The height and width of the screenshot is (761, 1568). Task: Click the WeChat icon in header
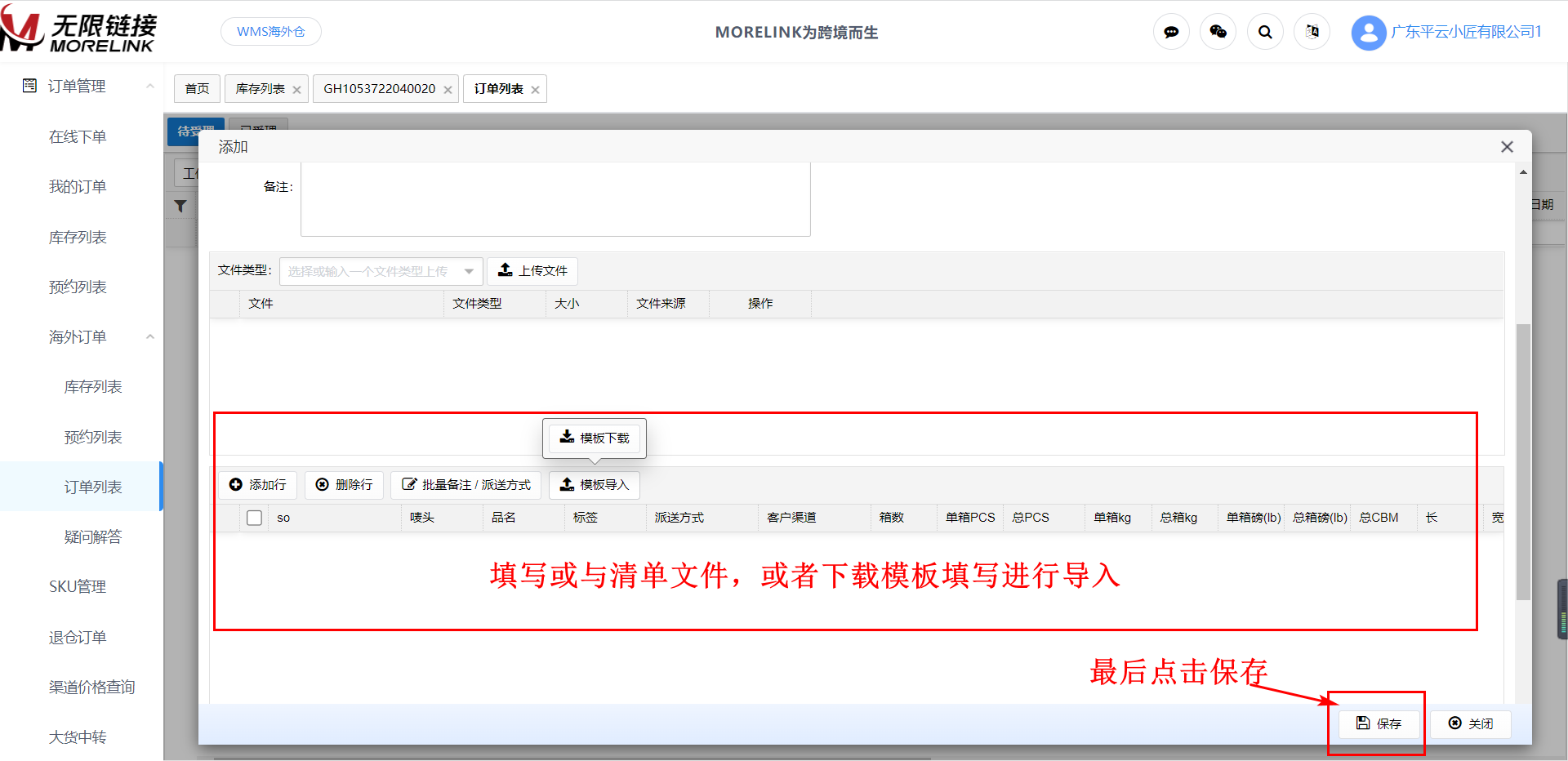point(1218,32)
